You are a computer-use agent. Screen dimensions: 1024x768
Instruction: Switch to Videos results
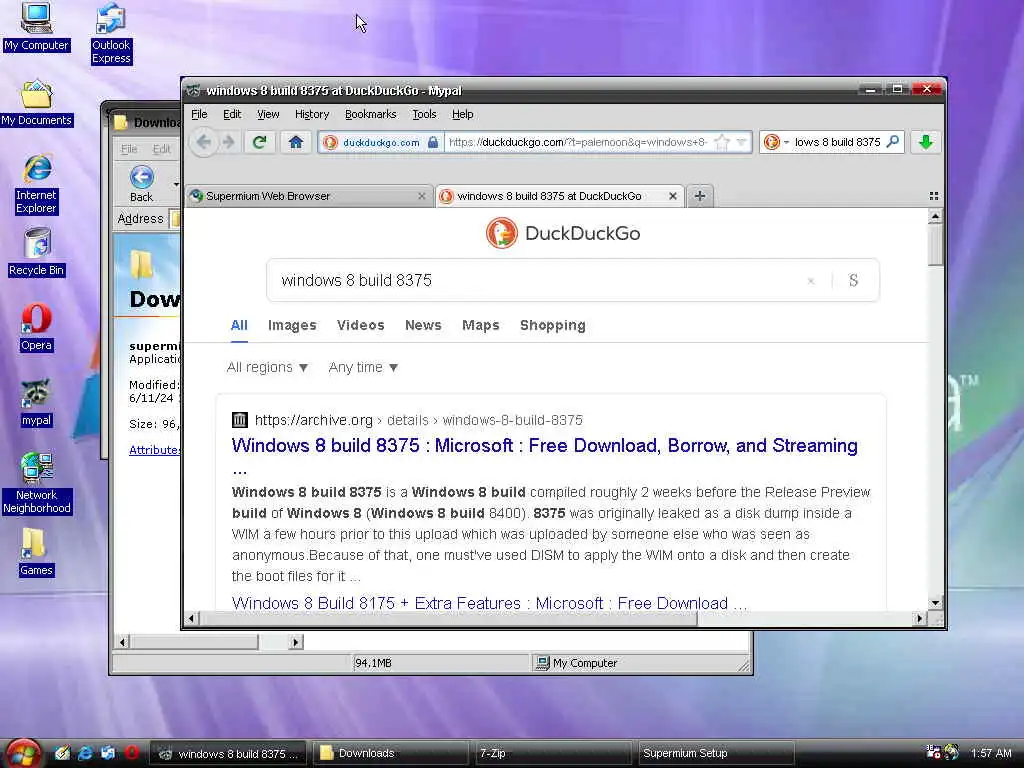[360, 325]
